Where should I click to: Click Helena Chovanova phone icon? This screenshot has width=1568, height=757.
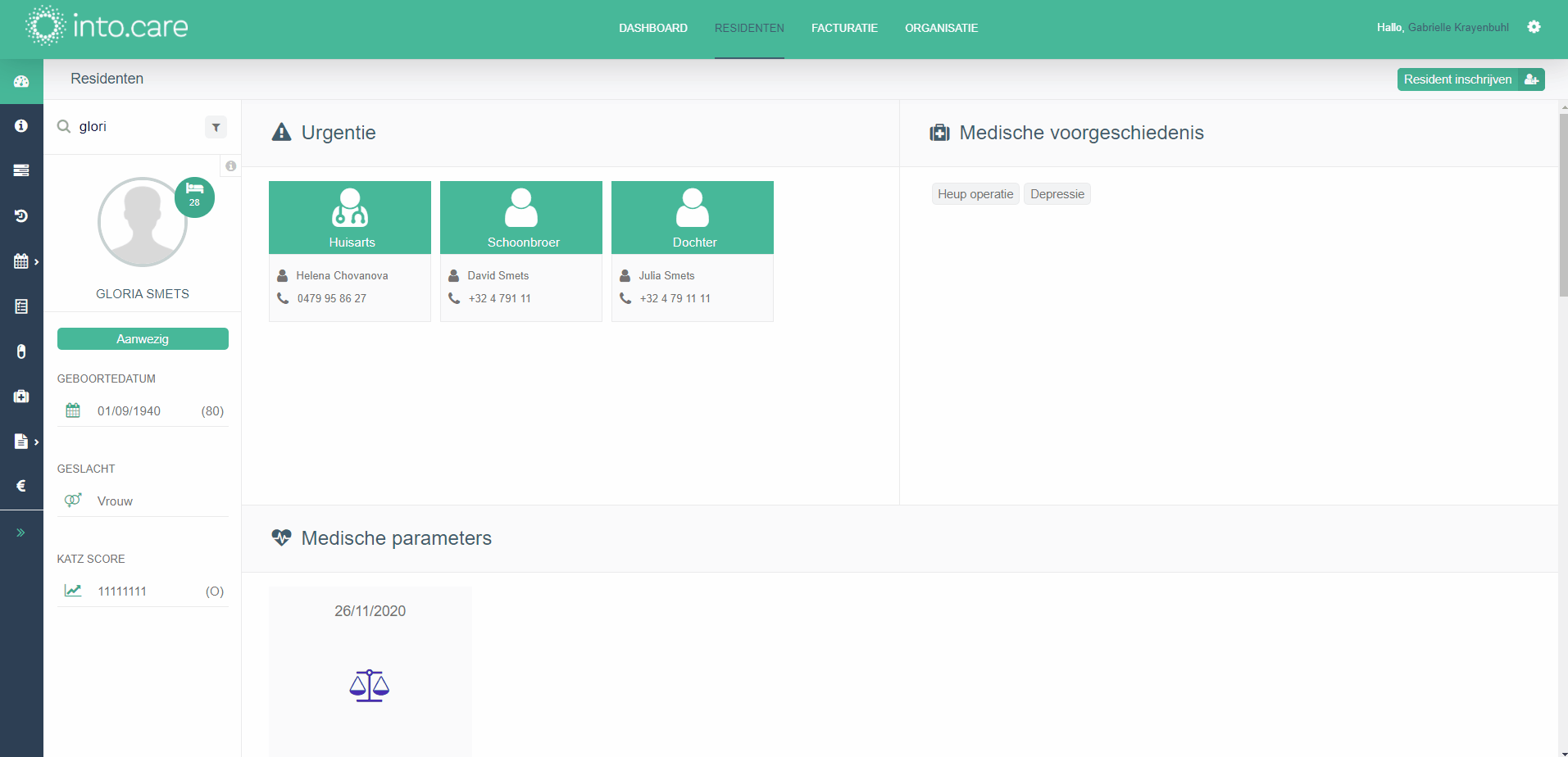pyautogui.click(x=283, y=298)
